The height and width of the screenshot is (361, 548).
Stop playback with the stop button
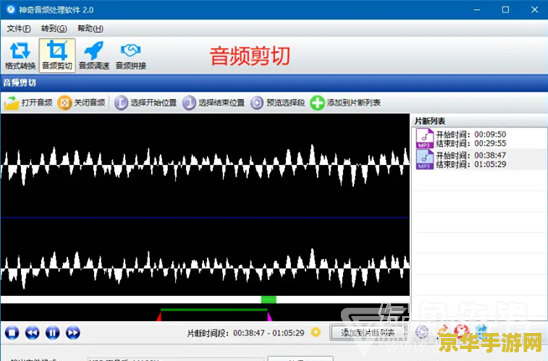[12, 333]
